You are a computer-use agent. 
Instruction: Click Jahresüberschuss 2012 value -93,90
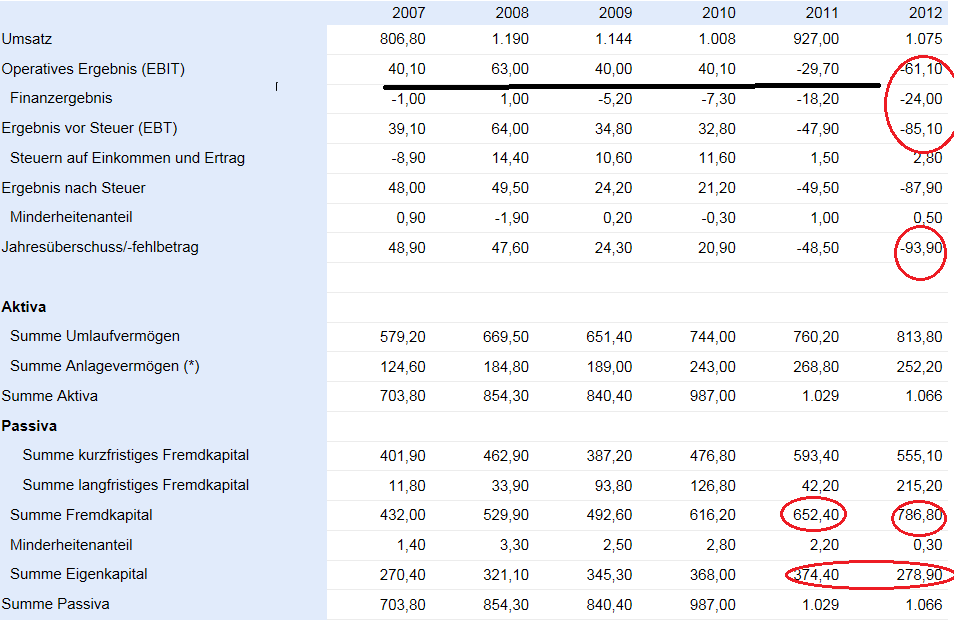pos(921,248)
